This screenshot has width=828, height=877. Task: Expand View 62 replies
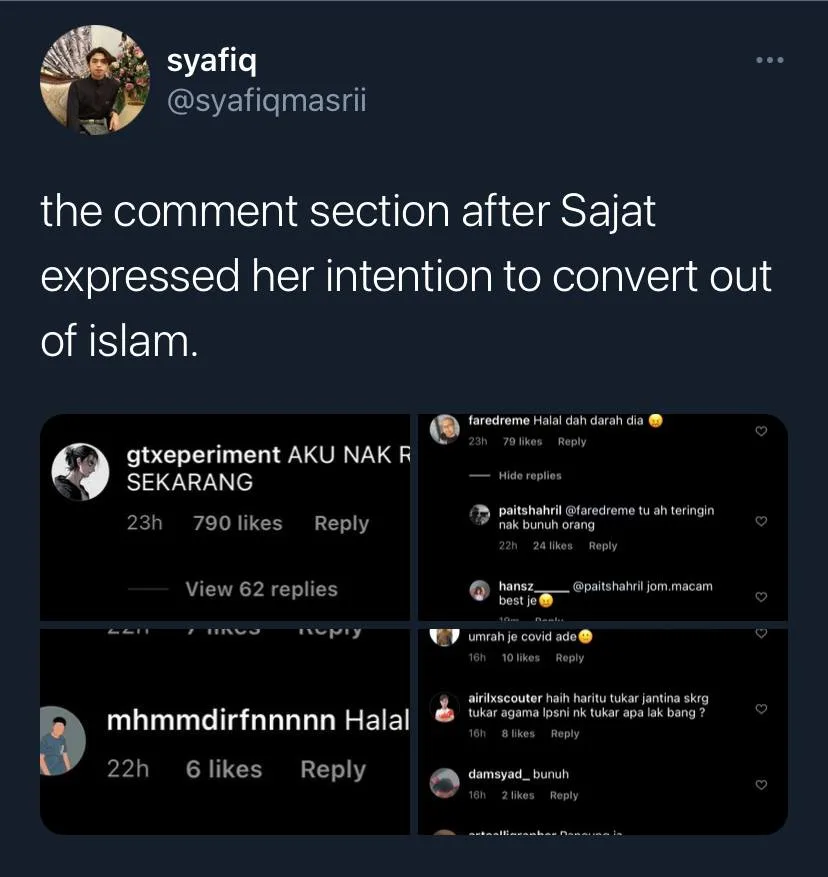(261, 589)
